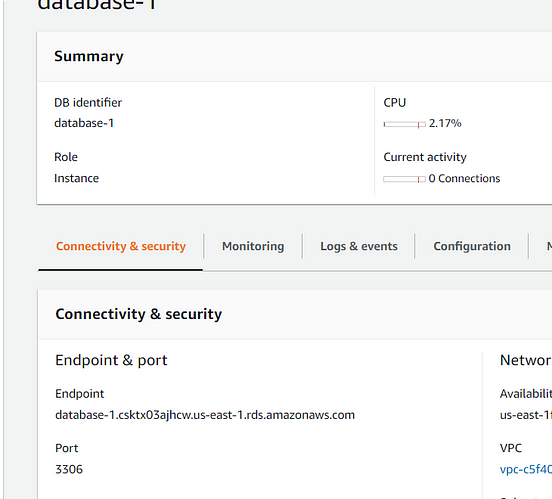Click the 0 Connections label

[x=464, y=179]
